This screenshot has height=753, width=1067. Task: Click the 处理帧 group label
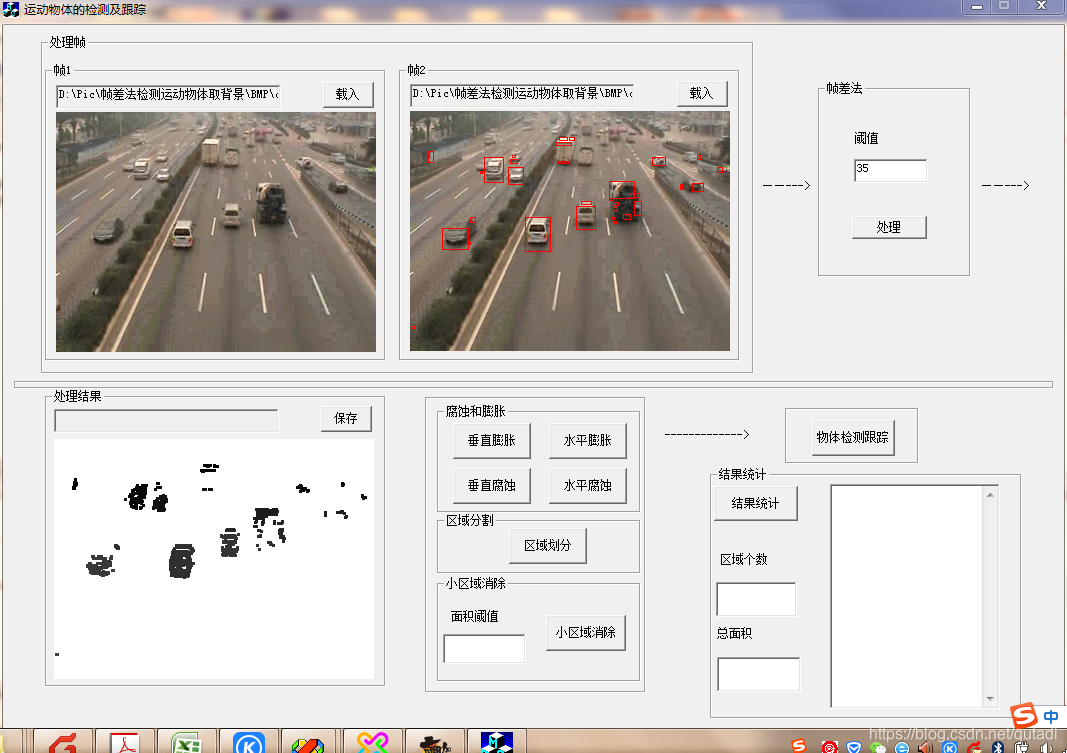(x=67, y=42)
